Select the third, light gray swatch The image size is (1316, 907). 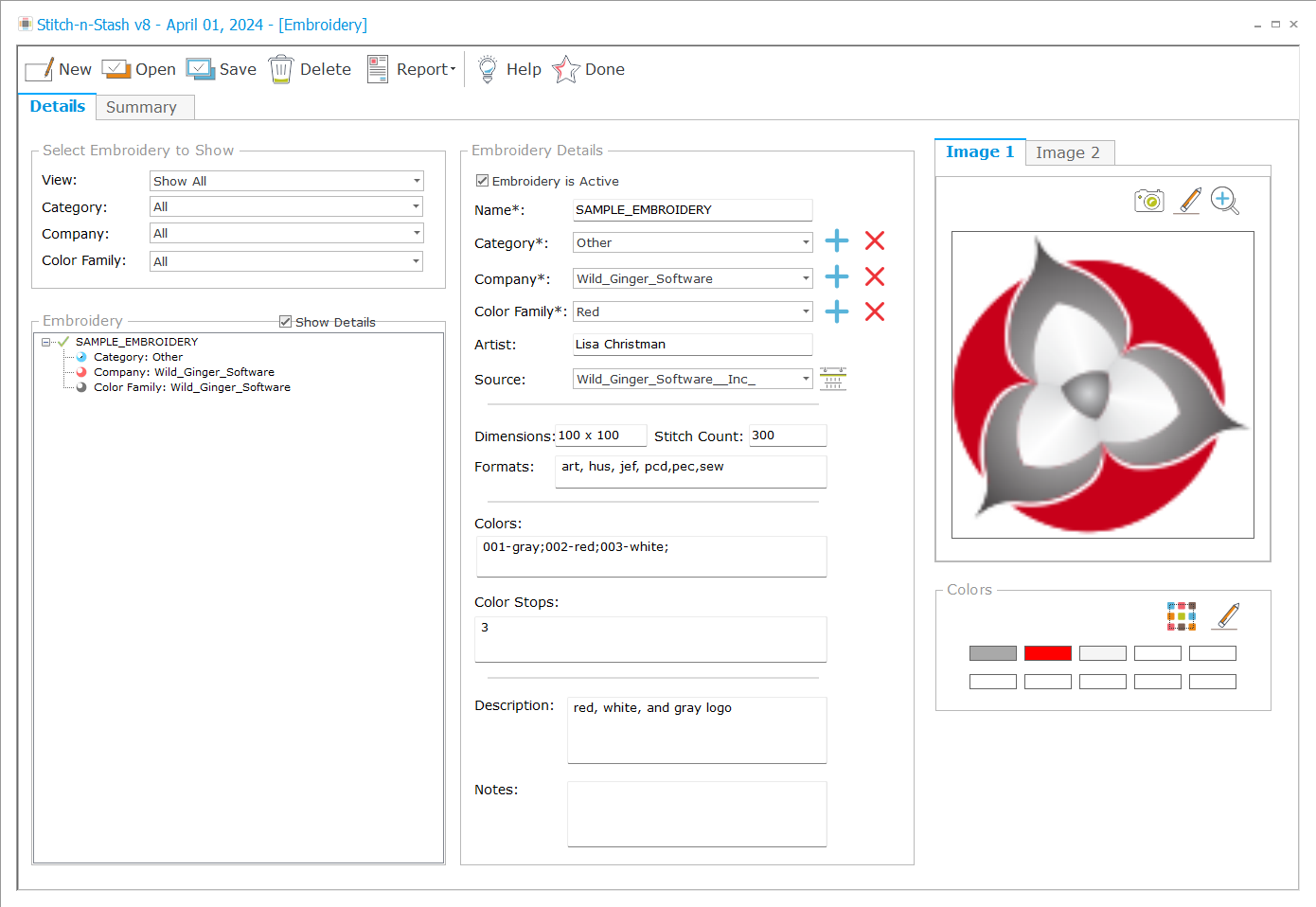tap(1103, 653)
